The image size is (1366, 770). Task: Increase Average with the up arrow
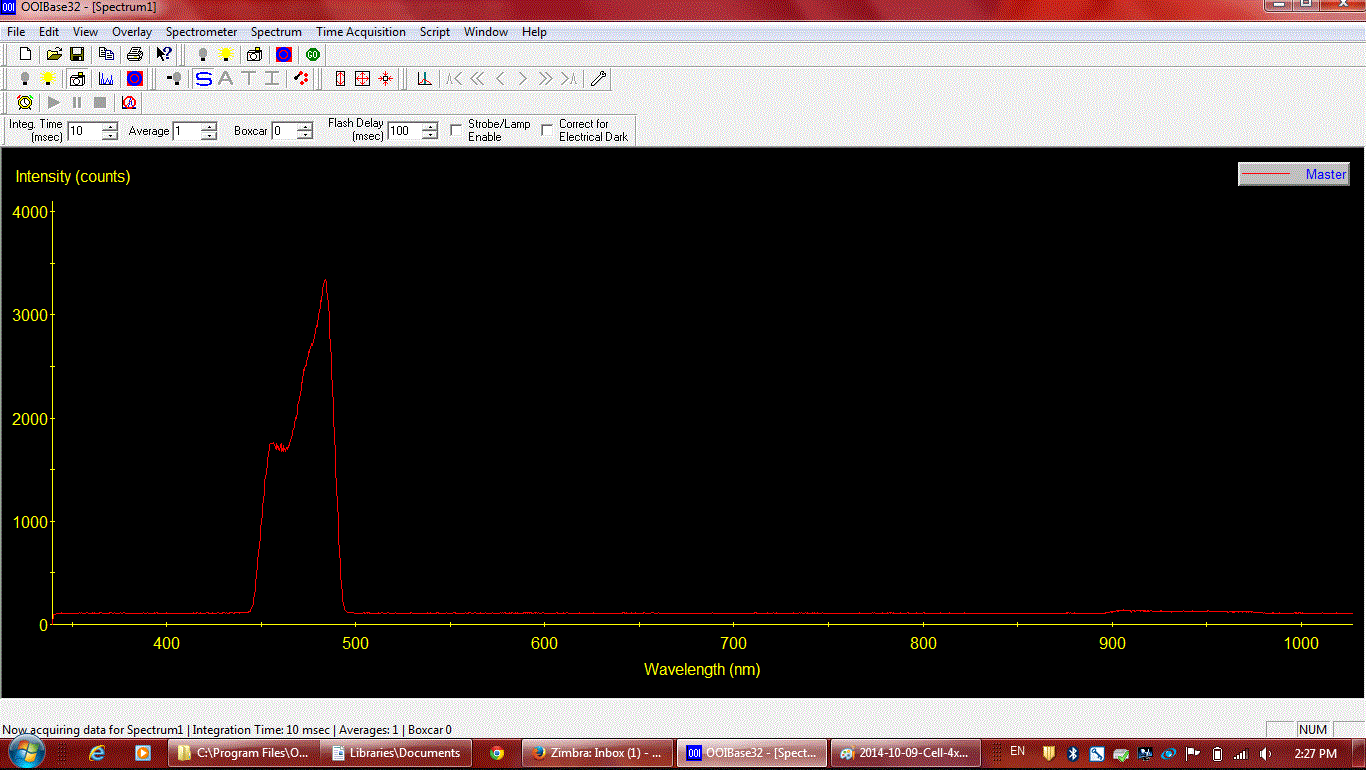click(209, 126)
